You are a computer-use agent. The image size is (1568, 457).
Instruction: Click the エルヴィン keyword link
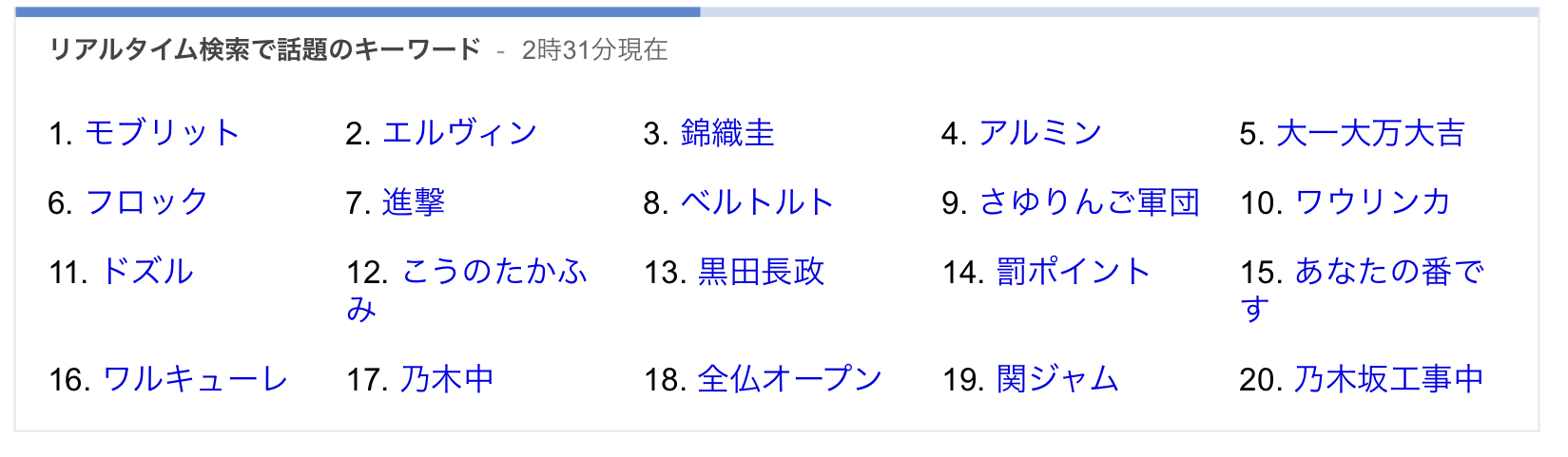(459, 133)
